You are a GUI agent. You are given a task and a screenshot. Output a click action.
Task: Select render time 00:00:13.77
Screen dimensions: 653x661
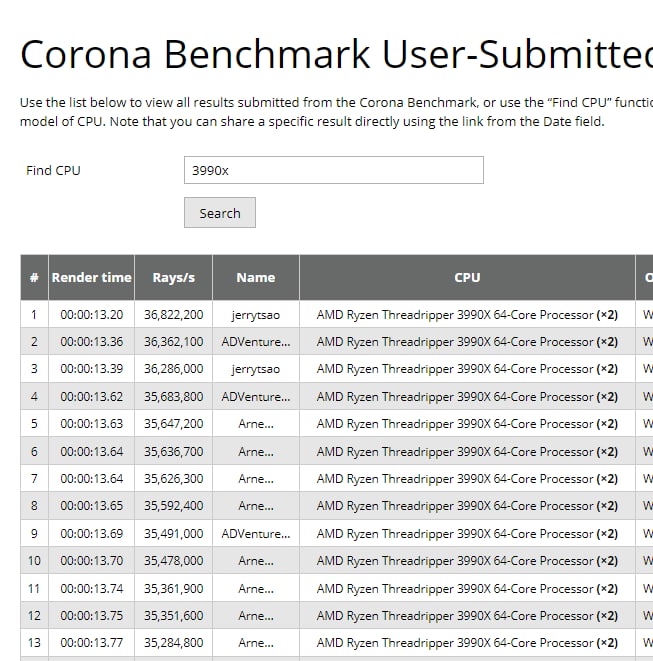(91, 642)
